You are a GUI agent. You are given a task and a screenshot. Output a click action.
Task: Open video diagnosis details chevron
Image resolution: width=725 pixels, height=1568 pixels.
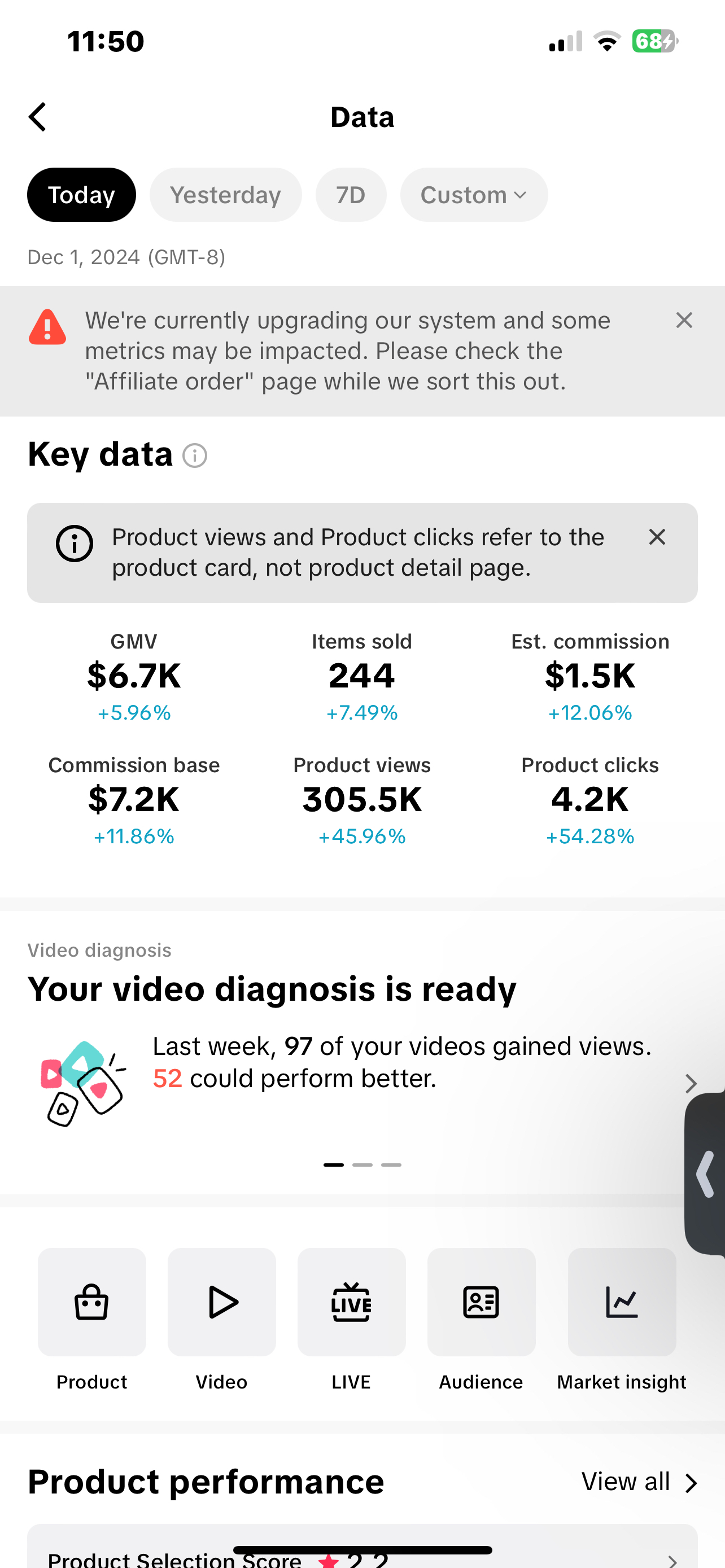pos(691,1084)
